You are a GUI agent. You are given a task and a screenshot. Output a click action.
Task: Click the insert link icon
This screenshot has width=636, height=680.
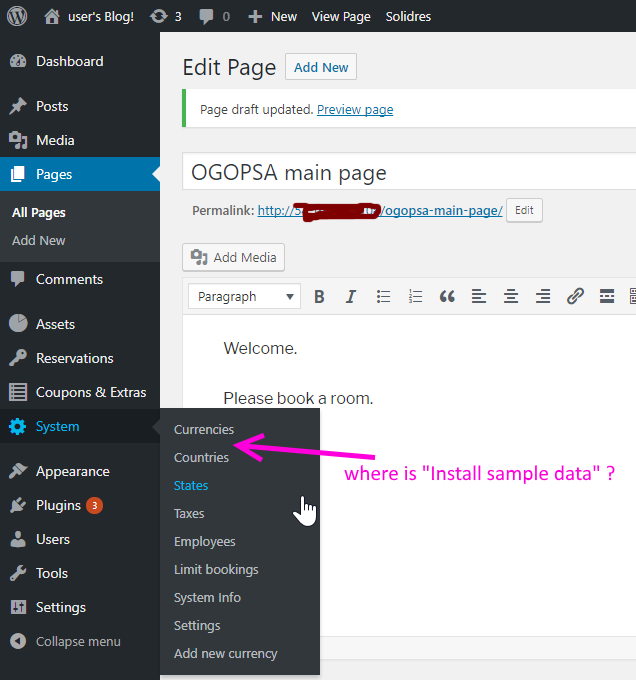575,297
